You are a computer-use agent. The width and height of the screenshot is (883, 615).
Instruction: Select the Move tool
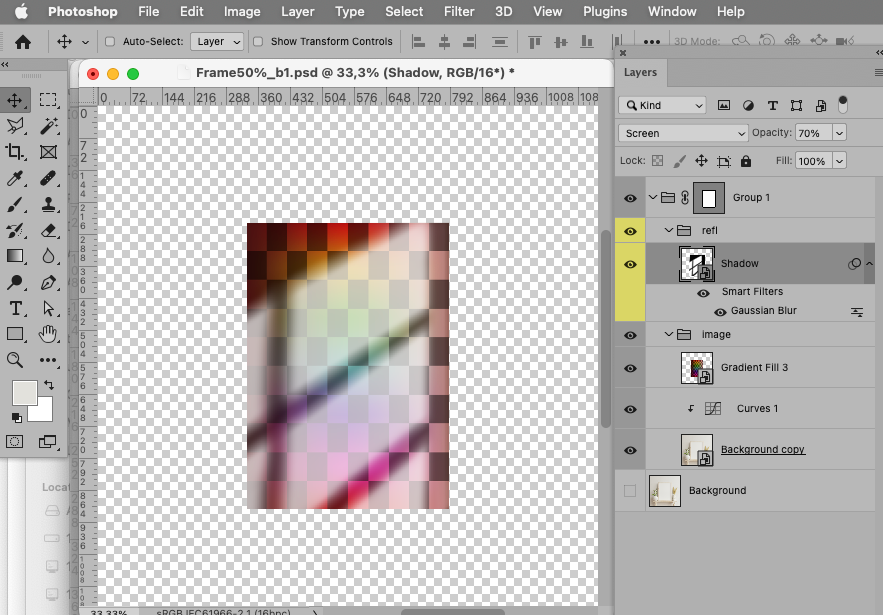click(x=17, y=100)
